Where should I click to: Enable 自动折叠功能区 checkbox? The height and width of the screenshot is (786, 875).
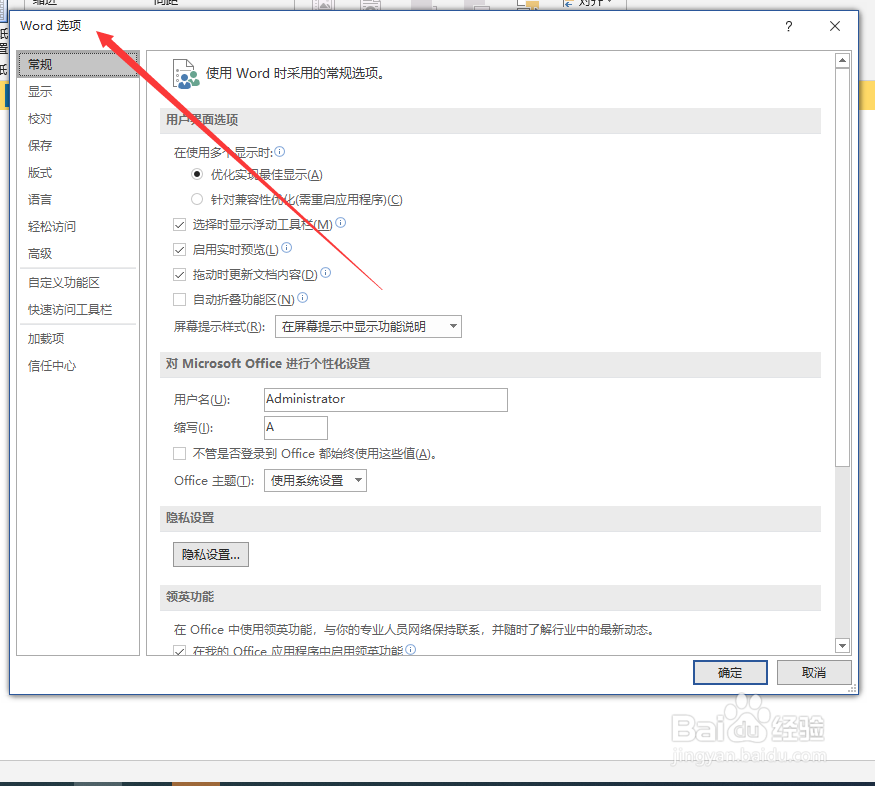[x=180, y=300]
